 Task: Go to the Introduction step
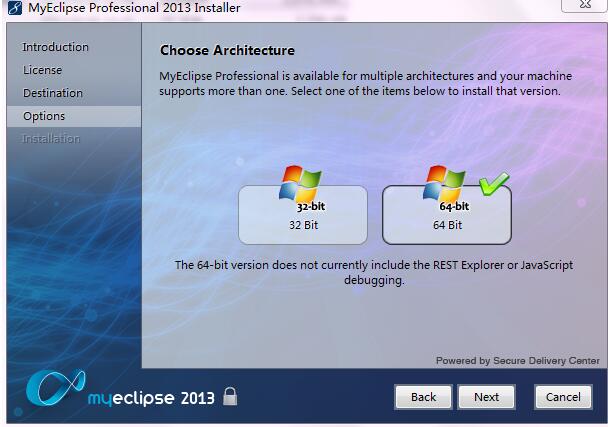pos(55,47)
